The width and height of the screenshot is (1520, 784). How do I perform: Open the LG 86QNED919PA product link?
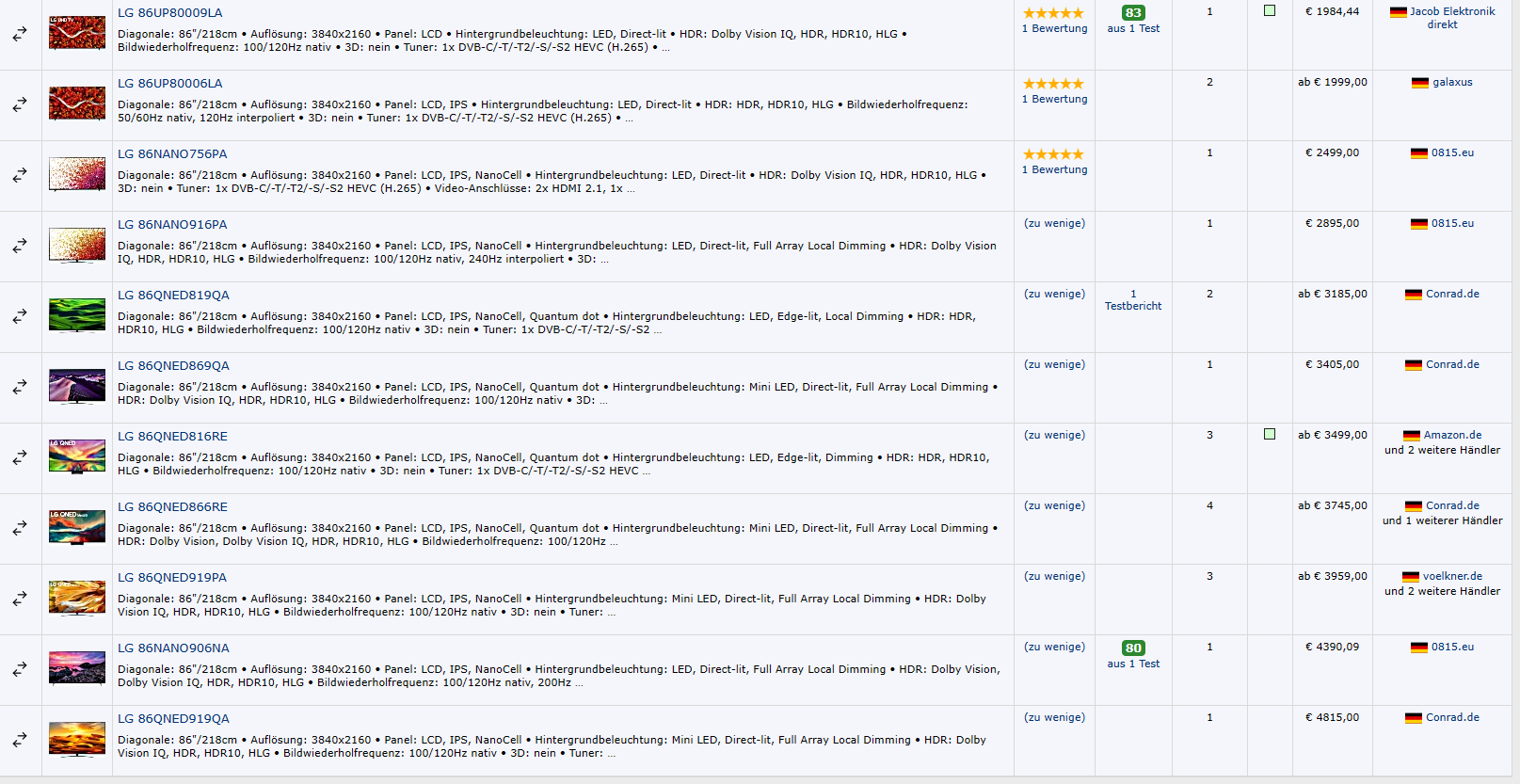pos(172,578)
